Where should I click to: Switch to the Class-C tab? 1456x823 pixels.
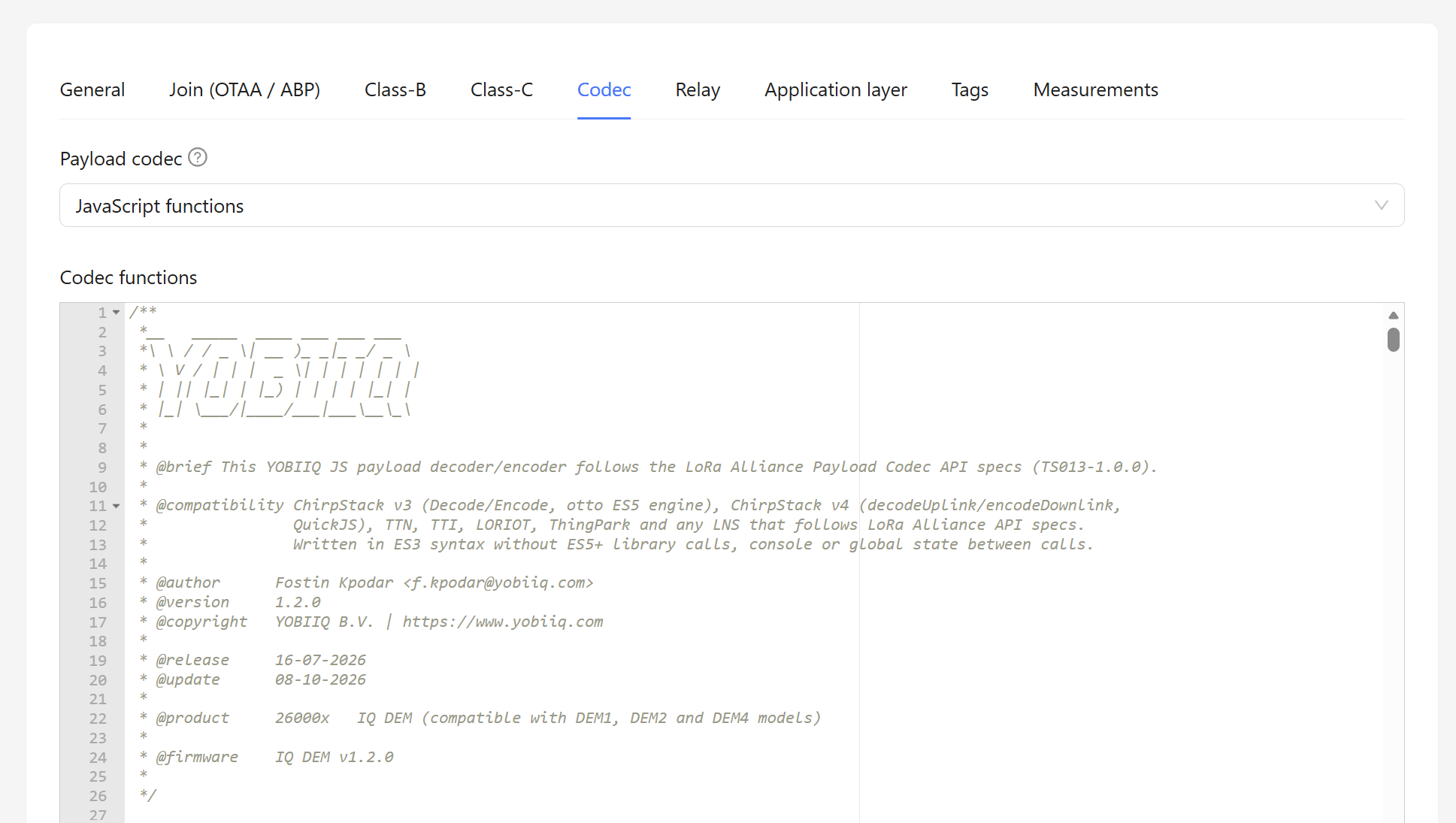[501, 89]
